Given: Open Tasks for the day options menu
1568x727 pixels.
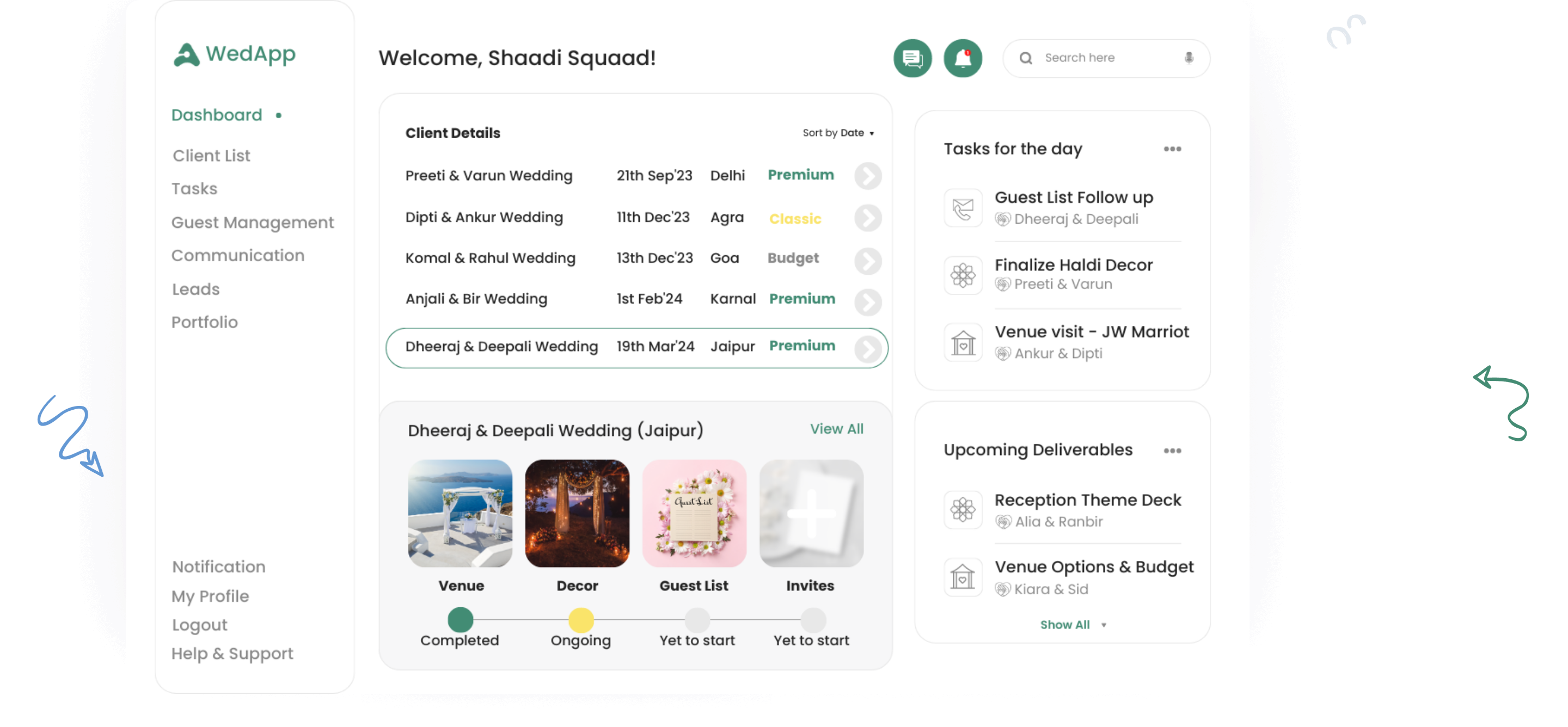Looking at the screenshot, I should tap(1172, 149).
